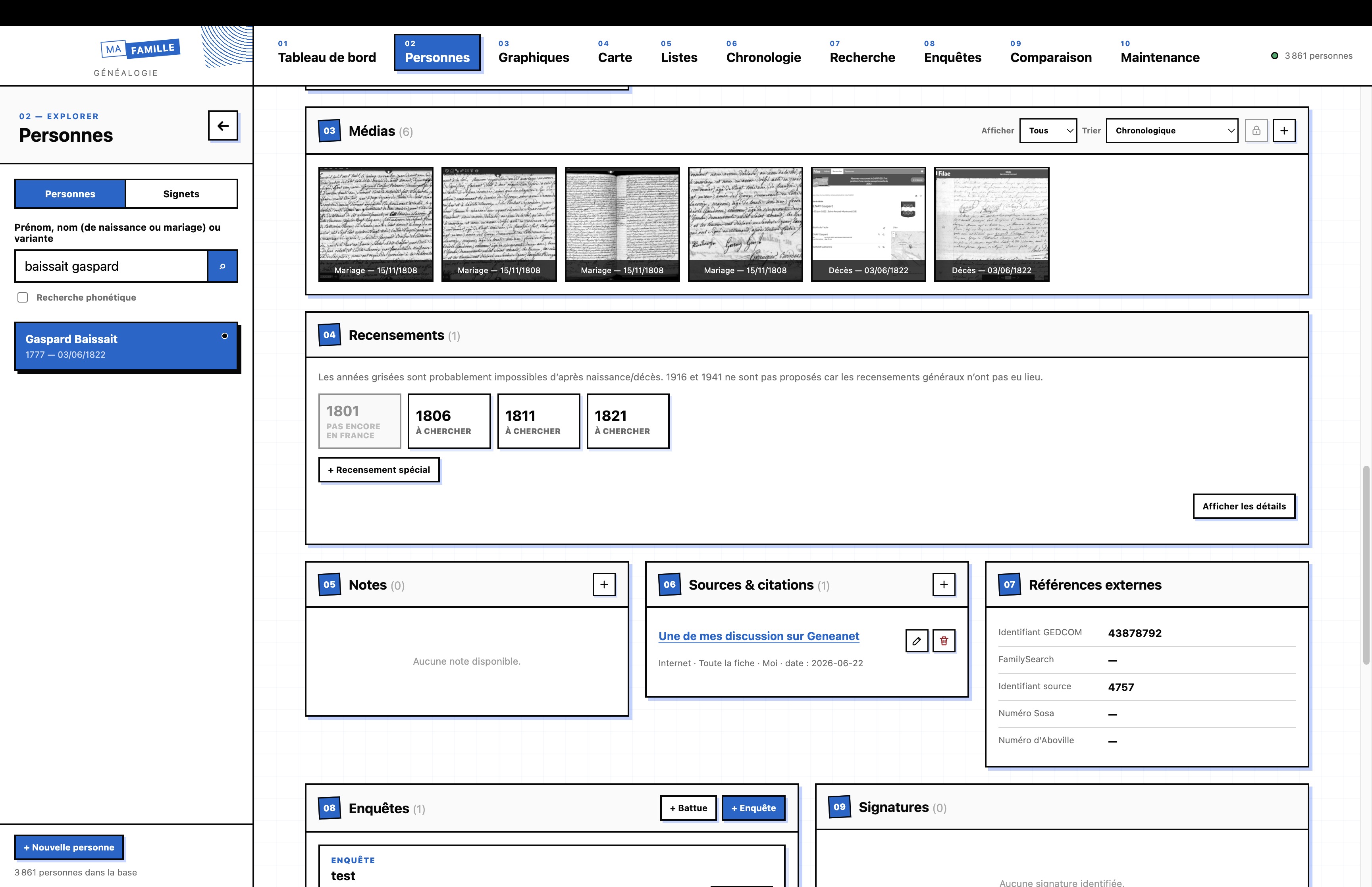
Task: Open the Une de mes discussion sur Geneanet link
Action: pyautogui.click(x=758, y=636)
